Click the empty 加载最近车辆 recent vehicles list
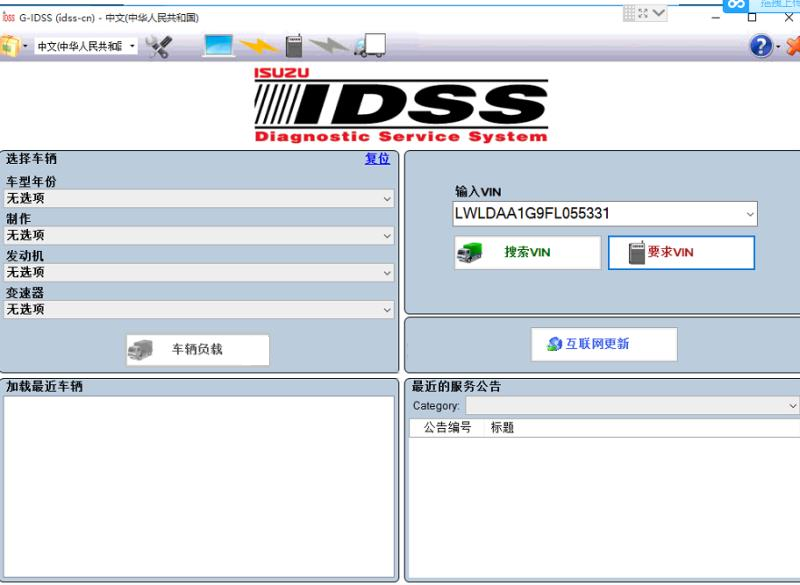800x585 pixels. [198, 487]
